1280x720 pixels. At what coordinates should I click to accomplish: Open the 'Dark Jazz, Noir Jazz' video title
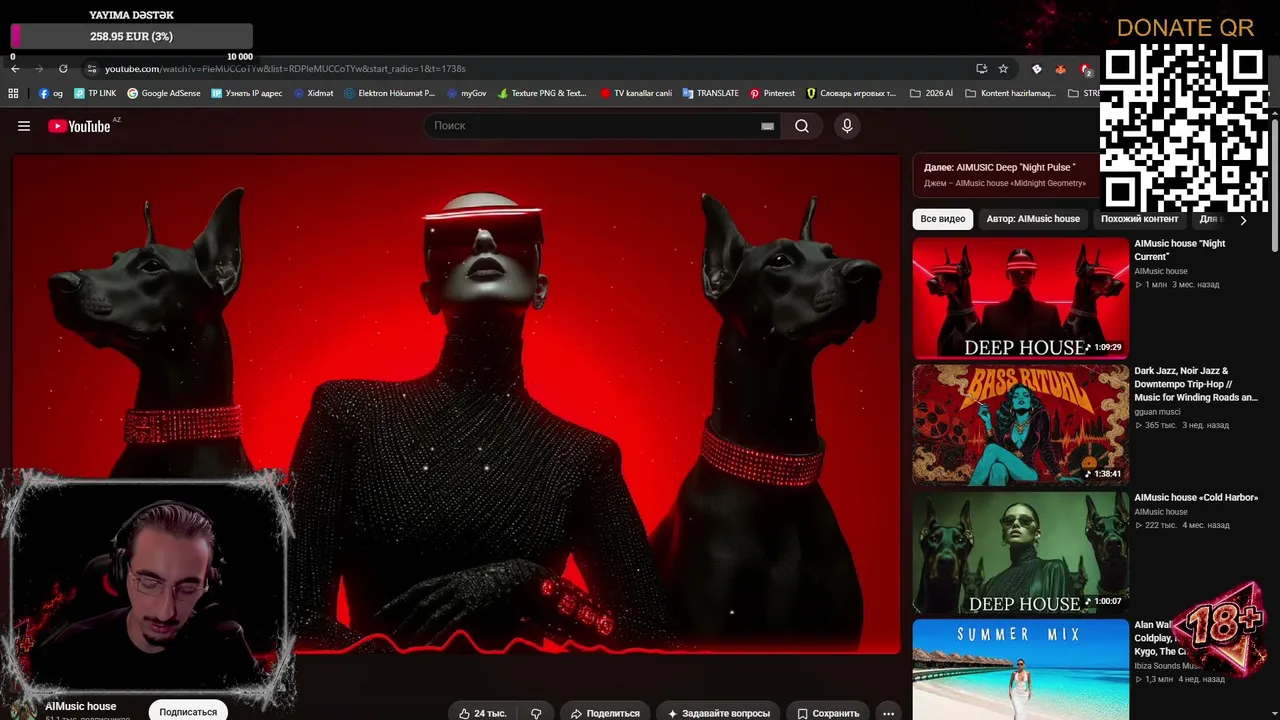tap(1196, 384)
